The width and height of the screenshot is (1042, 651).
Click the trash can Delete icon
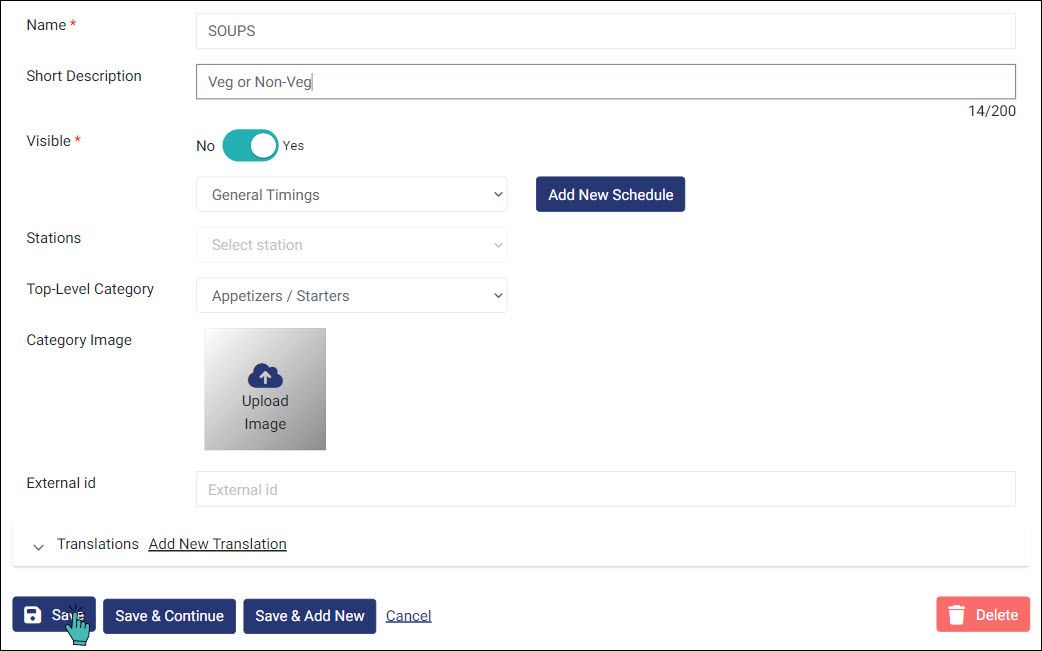pos(957,615)
